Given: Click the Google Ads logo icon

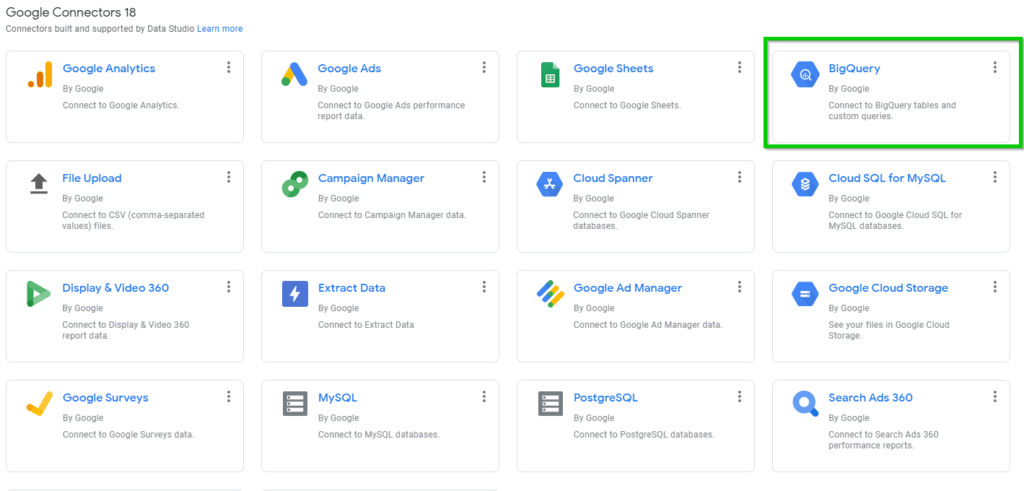Looking at the screenshot, I should point(294,75).
